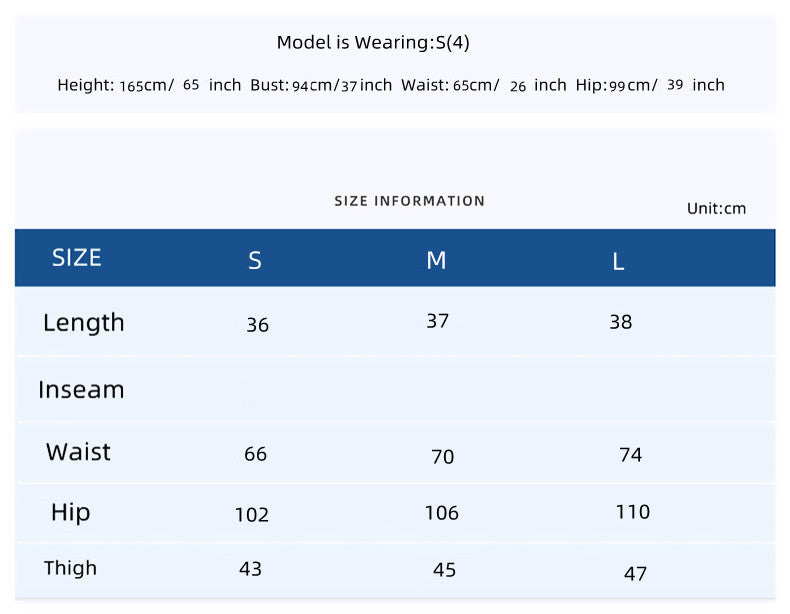
Task: Click the Length value 38 for L
Action: (621, 322)
